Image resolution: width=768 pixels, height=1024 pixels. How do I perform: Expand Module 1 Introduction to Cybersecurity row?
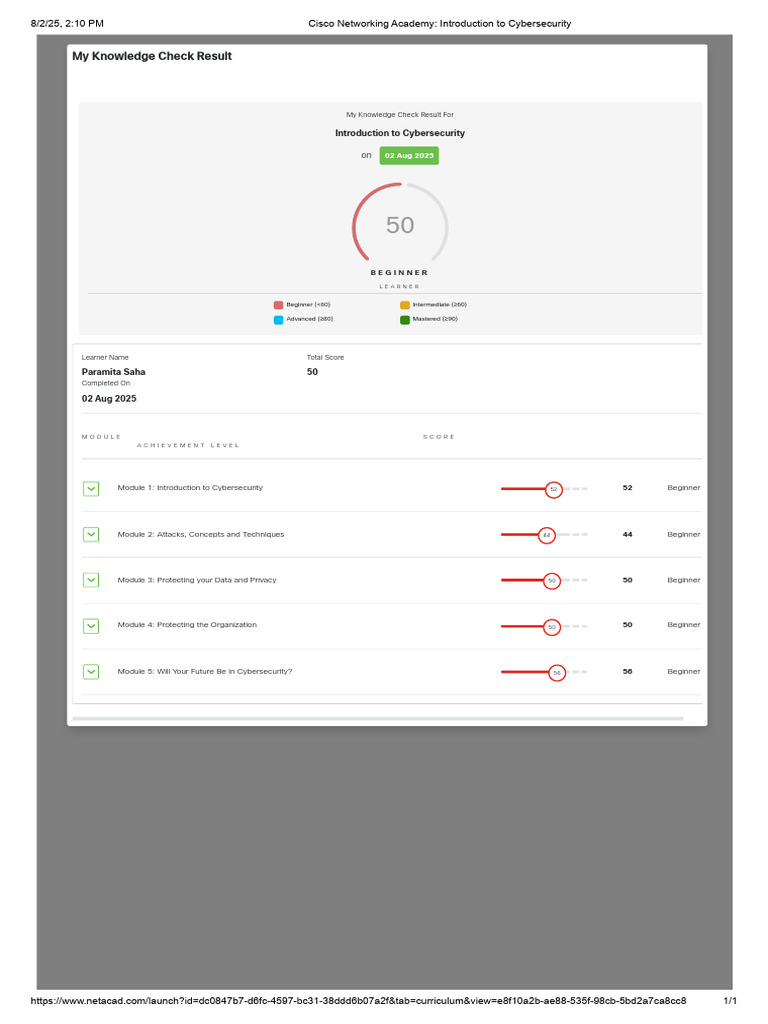pyautogui.click(x=91, y=488)
